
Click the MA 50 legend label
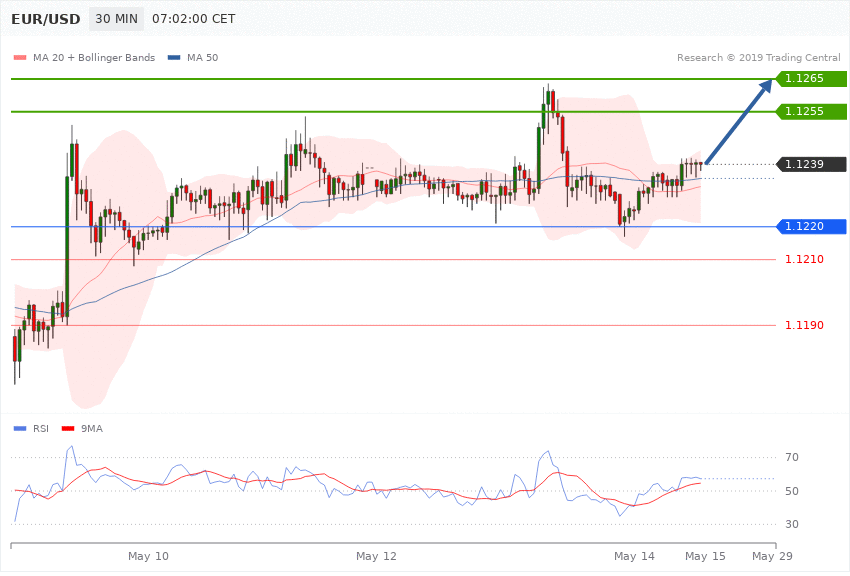[x=202, y=57]
